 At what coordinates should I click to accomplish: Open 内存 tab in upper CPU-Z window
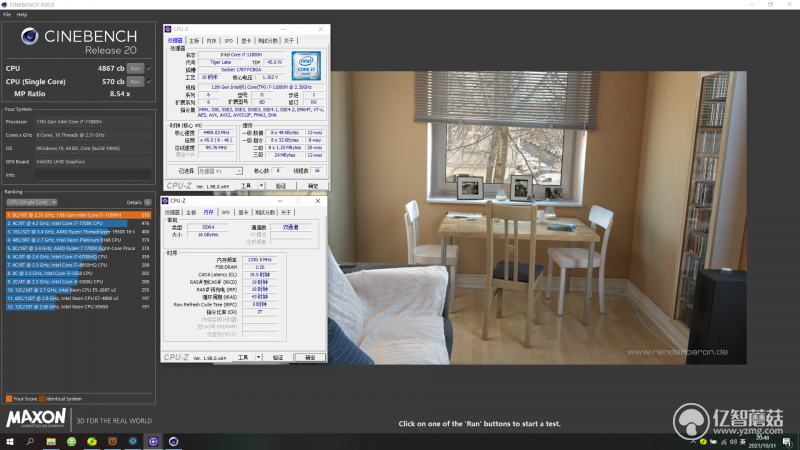(x=211, y=41)
